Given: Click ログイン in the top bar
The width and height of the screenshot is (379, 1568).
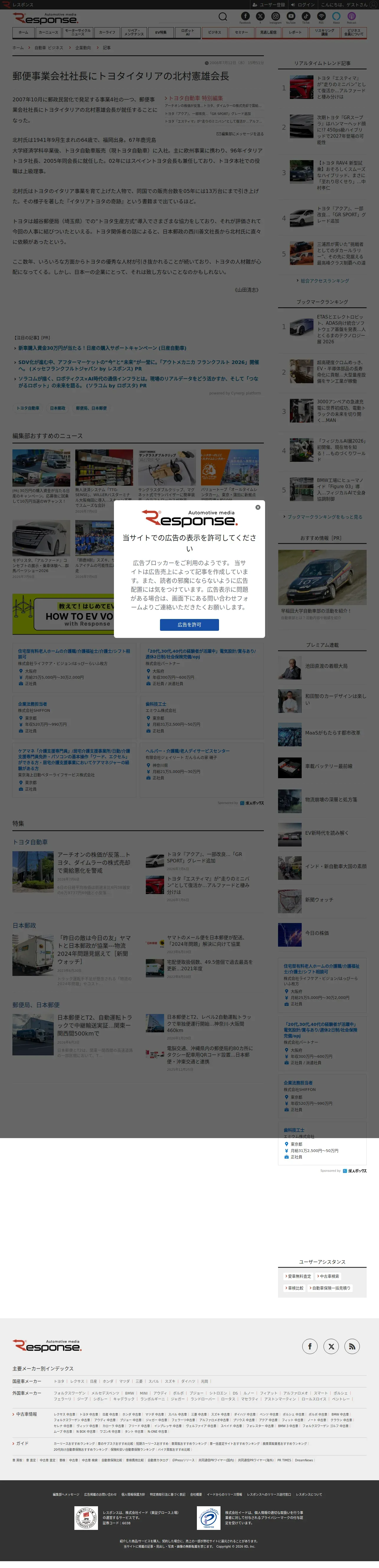Looking at the screenshot, I should click(x=303, y=4).
